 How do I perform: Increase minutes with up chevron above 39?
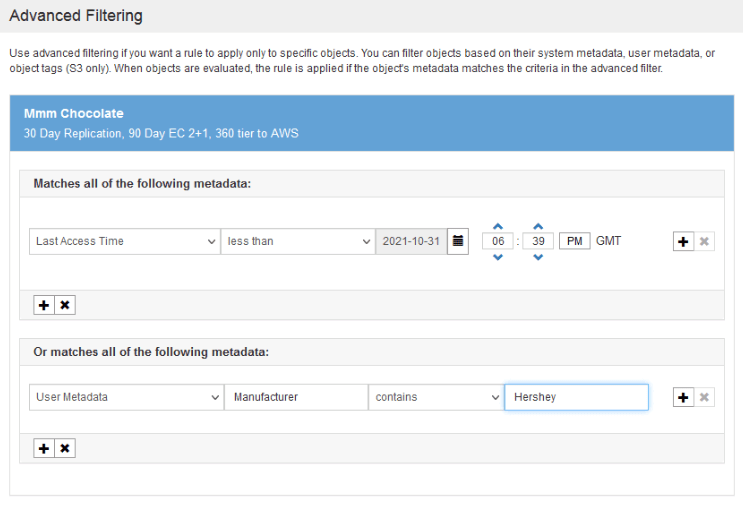pos(538,226)
